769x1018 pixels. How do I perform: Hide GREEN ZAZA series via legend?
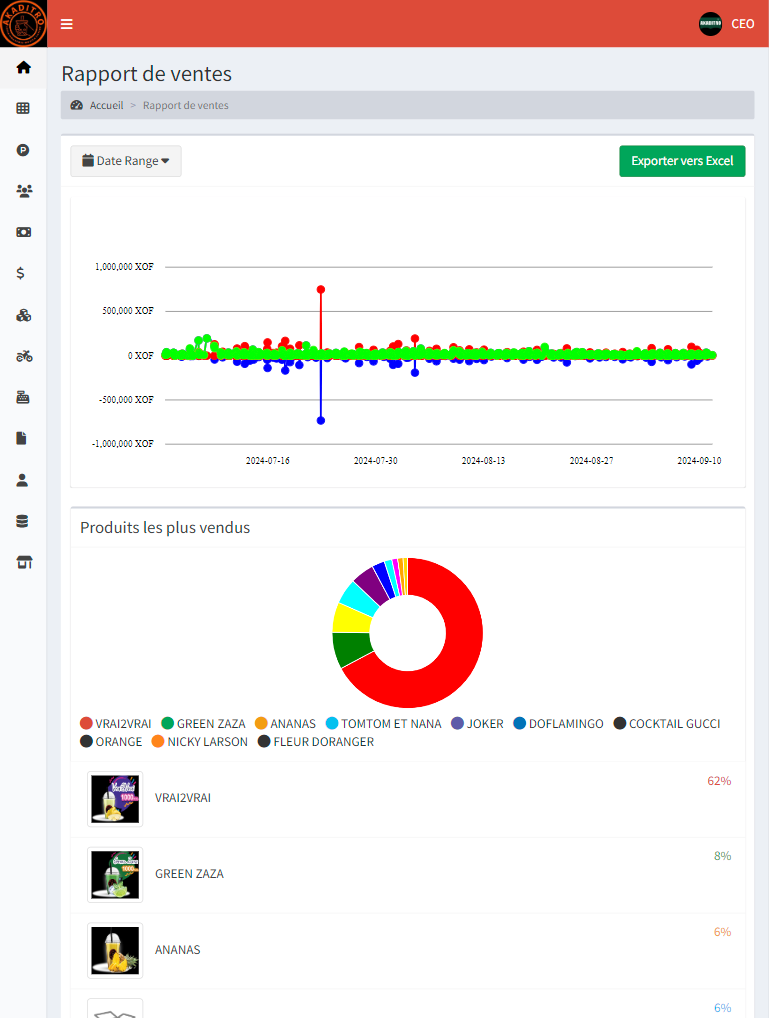point(203,724)
